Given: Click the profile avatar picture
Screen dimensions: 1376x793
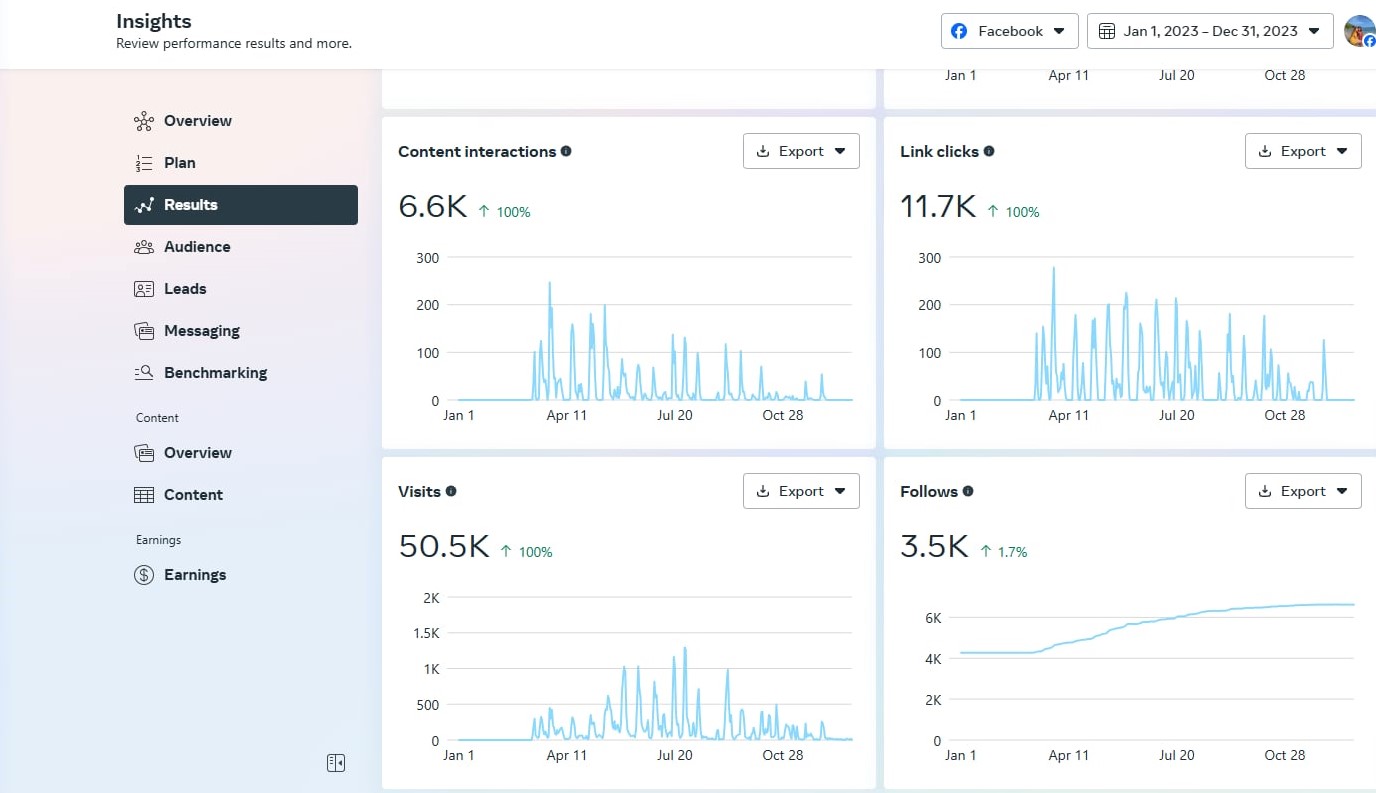Looking at the screenshot, I should (1359, 31).
